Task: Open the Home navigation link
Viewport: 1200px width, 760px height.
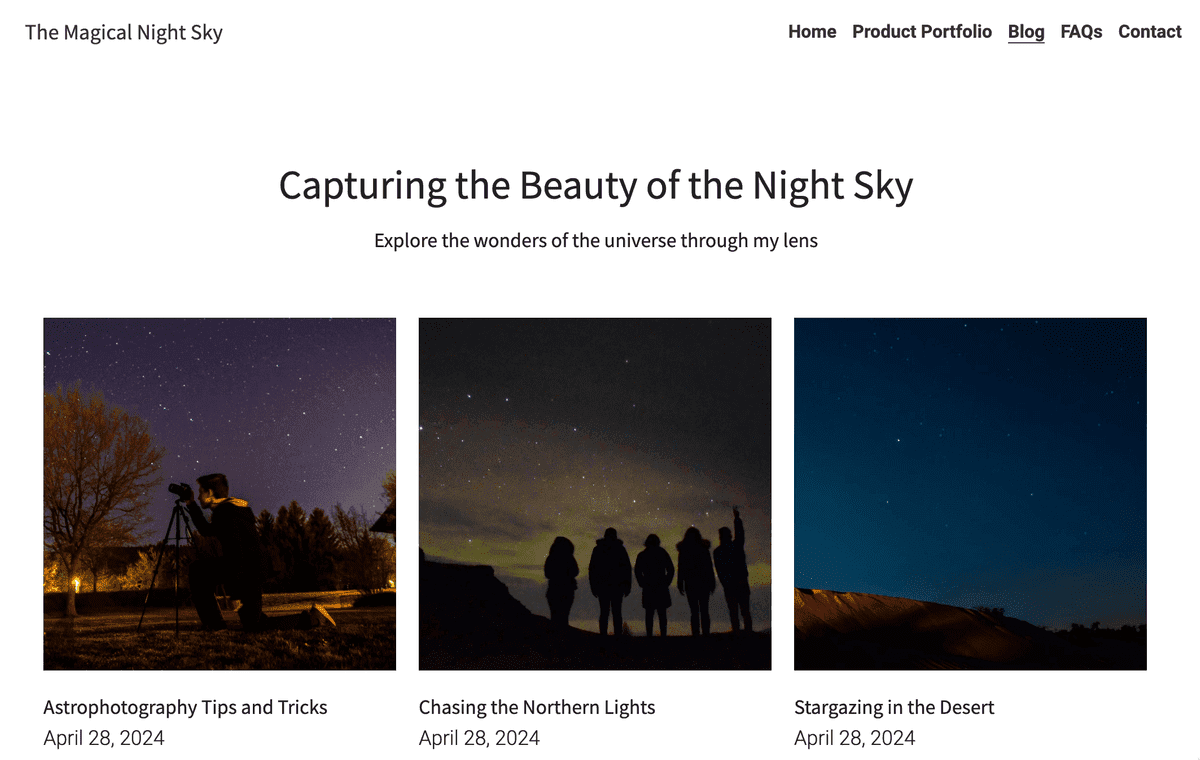Action: tap(811, 31)
